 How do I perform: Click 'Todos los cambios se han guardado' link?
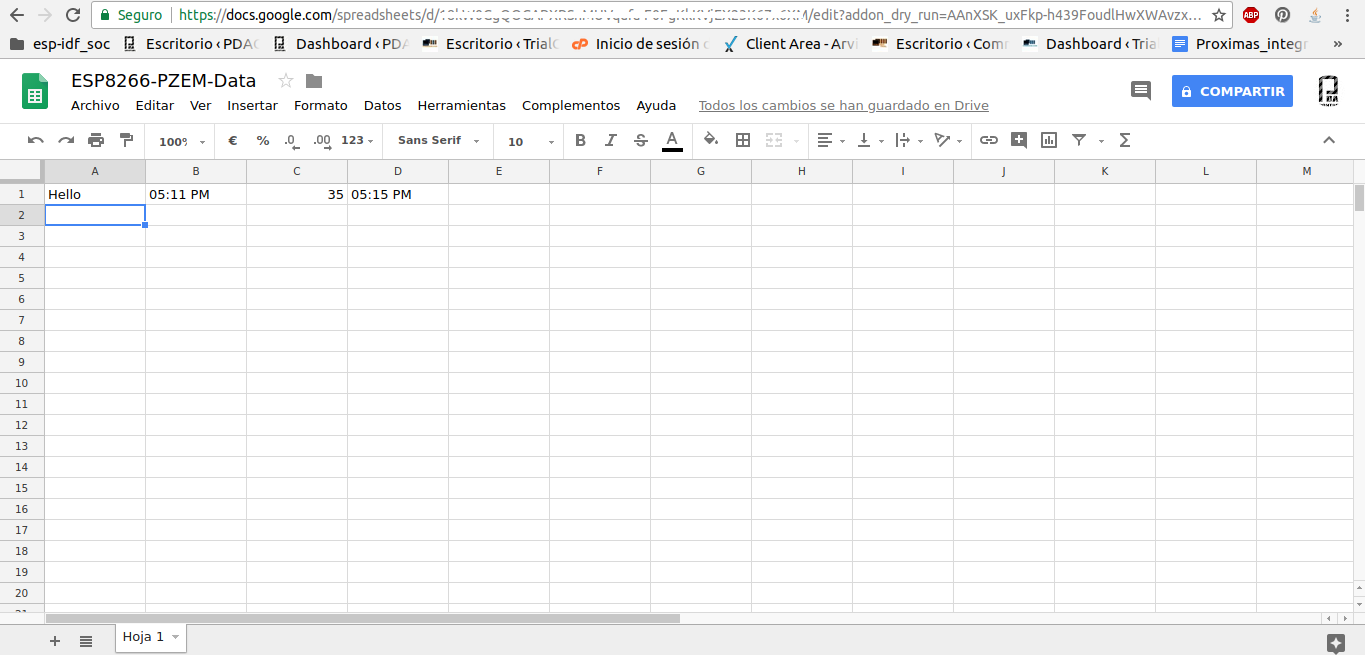[843, 105]
